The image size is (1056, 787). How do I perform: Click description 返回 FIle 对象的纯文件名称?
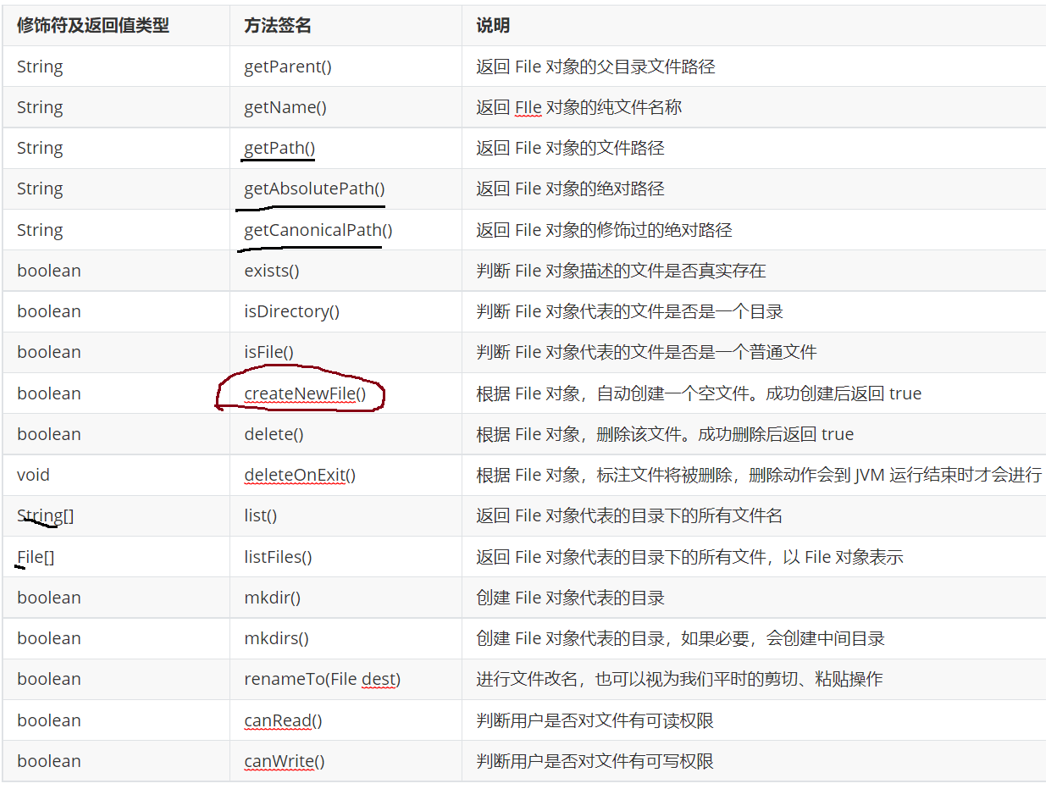579,108
